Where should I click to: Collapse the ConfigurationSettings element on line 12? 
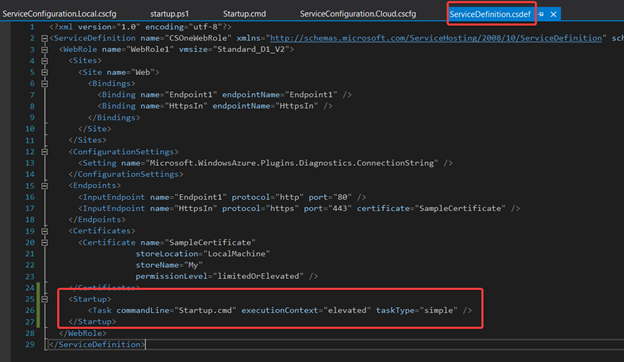pyautogui.click(x=45, y=152)
